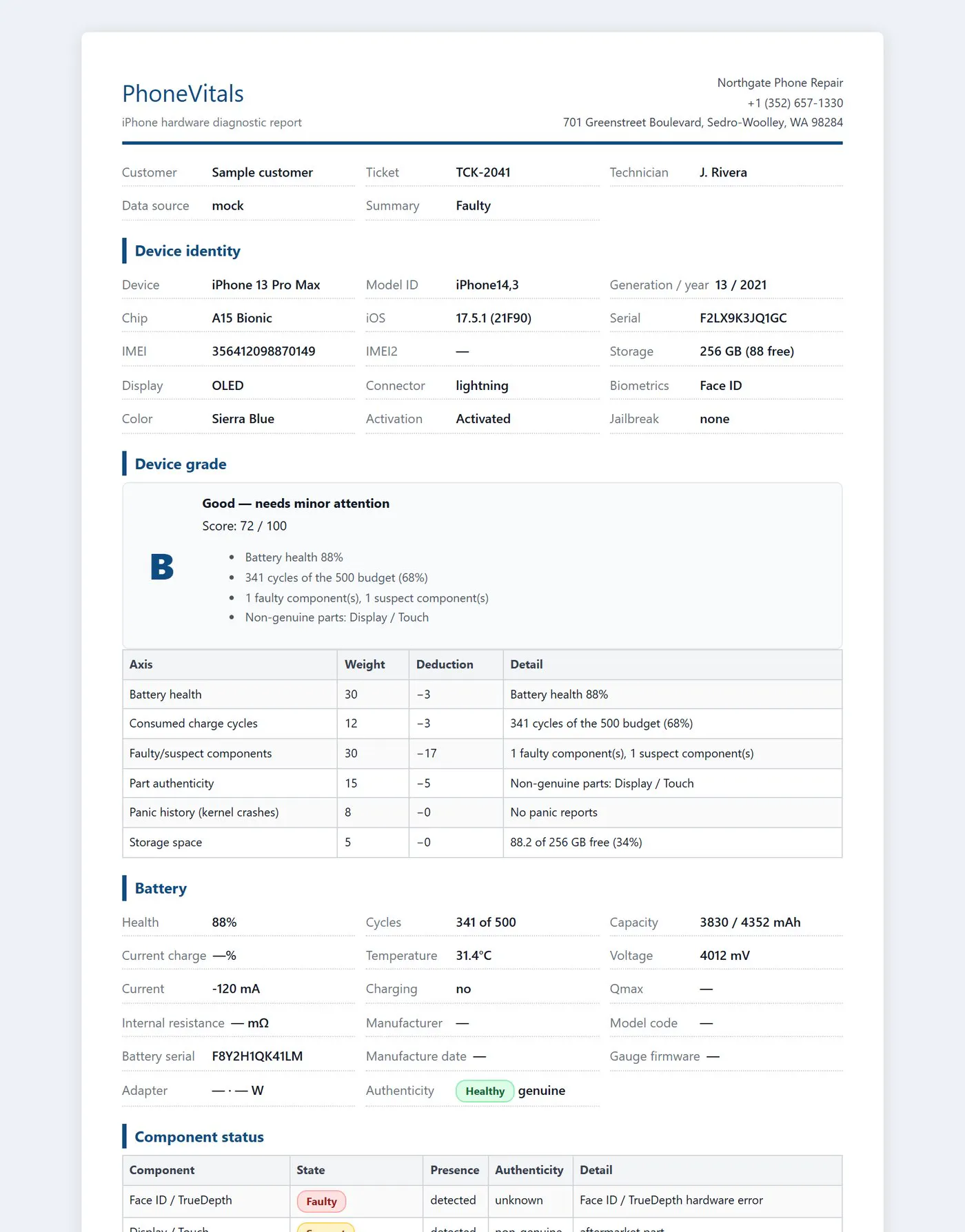Select the 'genuine' authenticity text

541,1091
